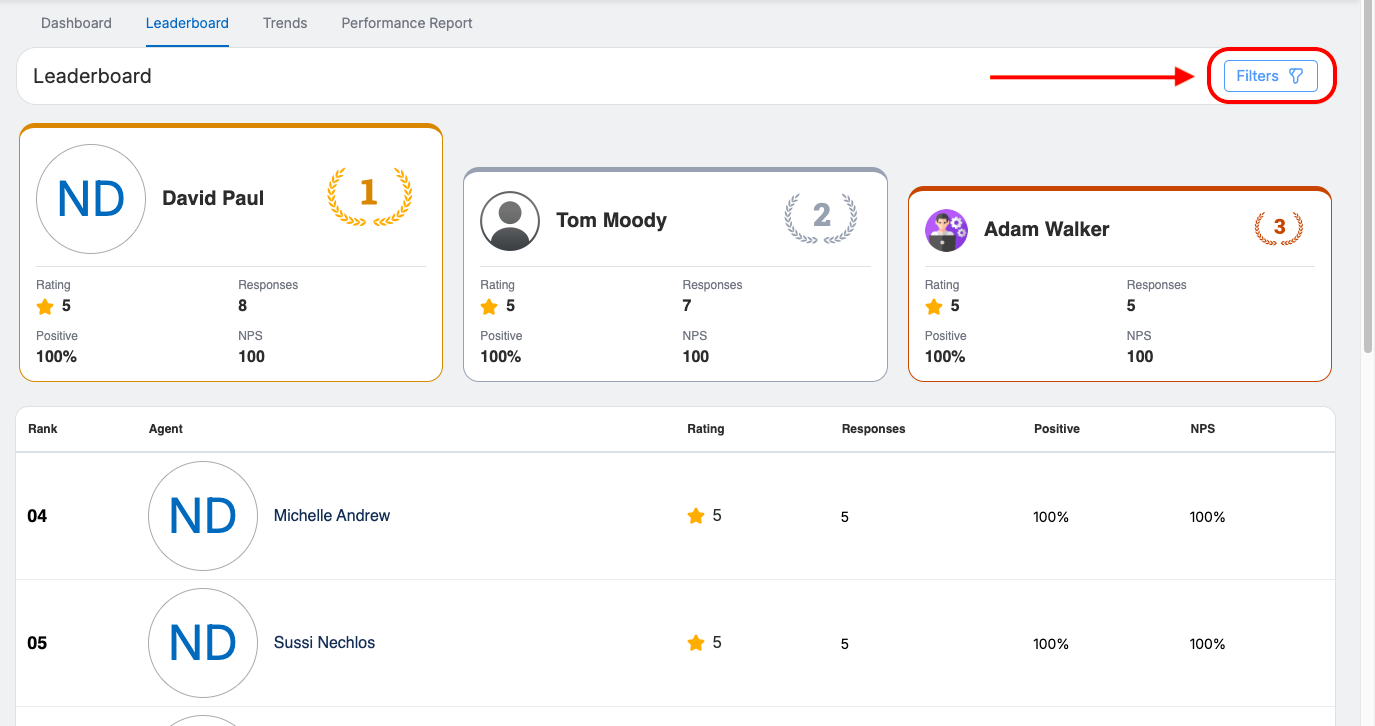Open Michelle Andrew's agent profile link
1375x726 pixels.
332,516
